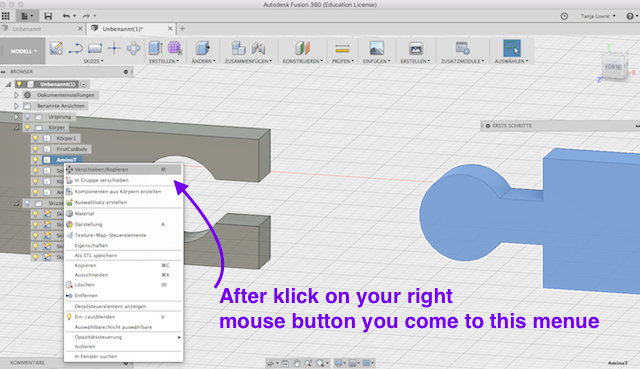Toggle visibility bulb of Unbenannt(1) root
This screenshot has height=369, width=640.
pos(19,84)
